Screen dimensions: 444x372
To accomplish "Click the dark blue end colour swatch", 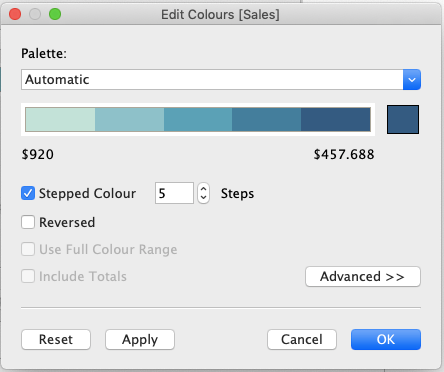I will (403, 119).
